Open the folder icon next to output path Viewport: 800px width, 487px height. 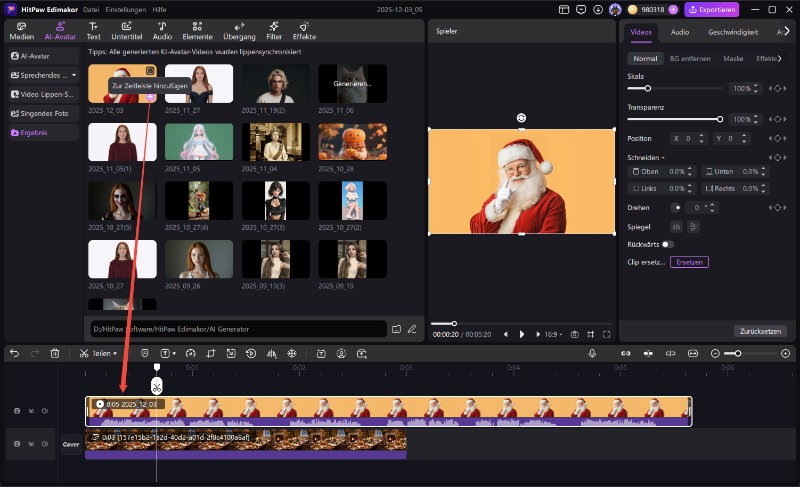(x=396, y=329)
